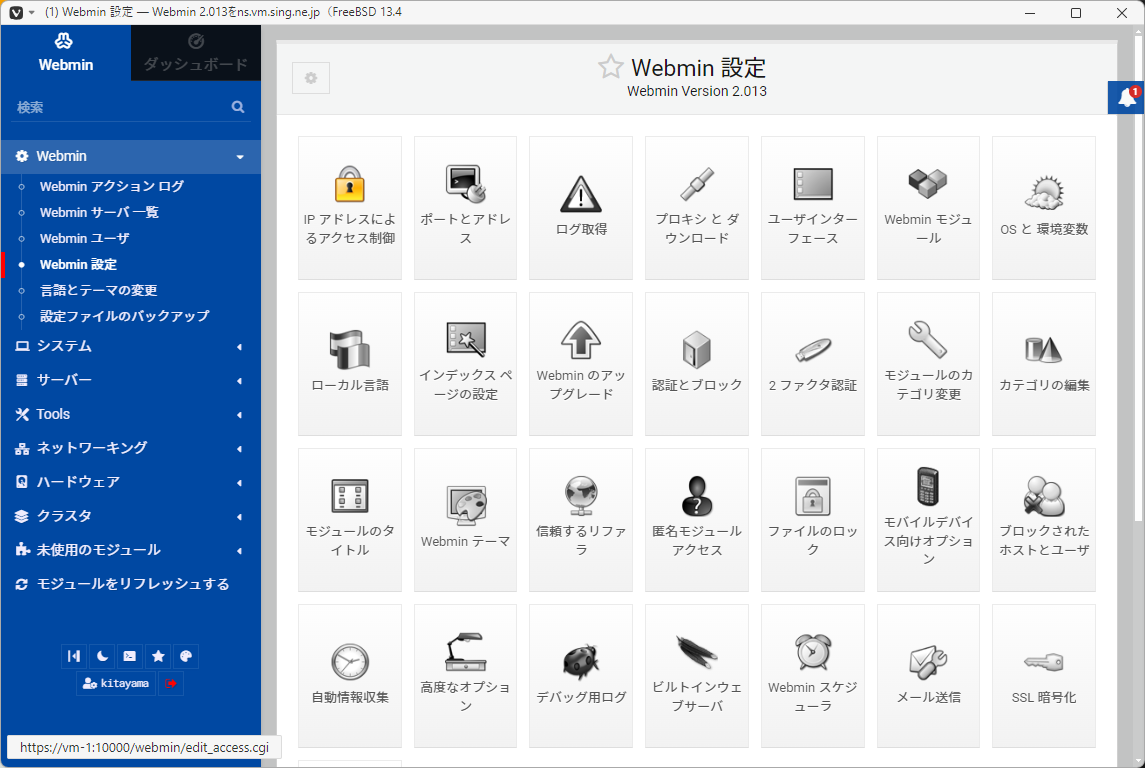Viewport: 1145px width, 768px height.
Task: Open Webmin ユーザ
Action: pyautogui.click(x=85, y=239)
